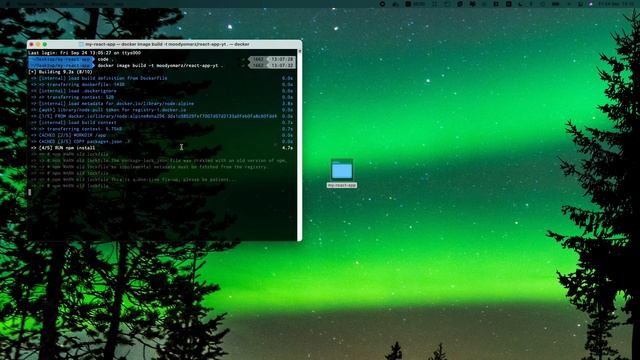Click the '[4/5] RUN npm install' line

(x=63, y=148)
